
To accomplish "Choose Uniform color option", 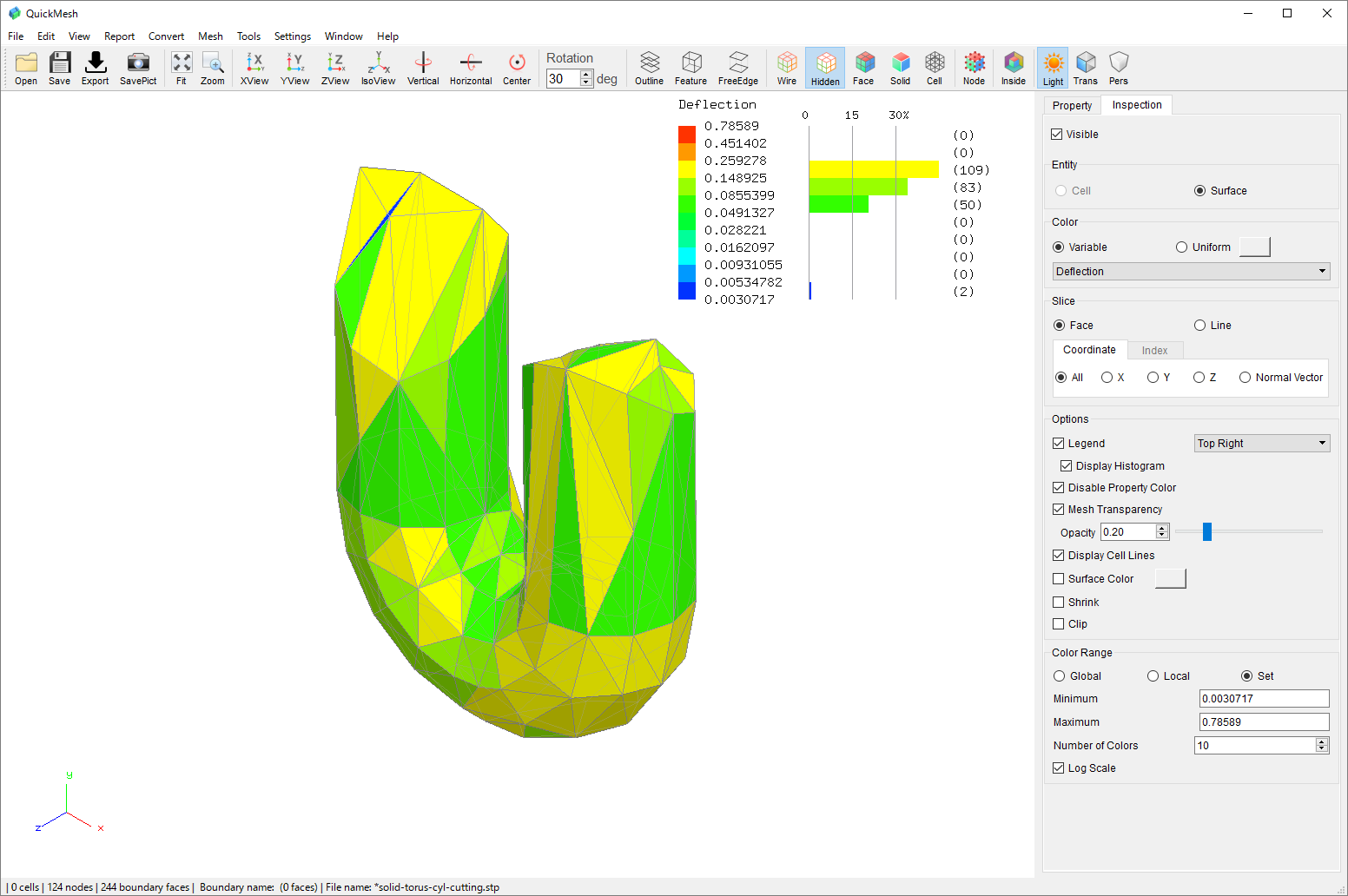I will 1181,247.
